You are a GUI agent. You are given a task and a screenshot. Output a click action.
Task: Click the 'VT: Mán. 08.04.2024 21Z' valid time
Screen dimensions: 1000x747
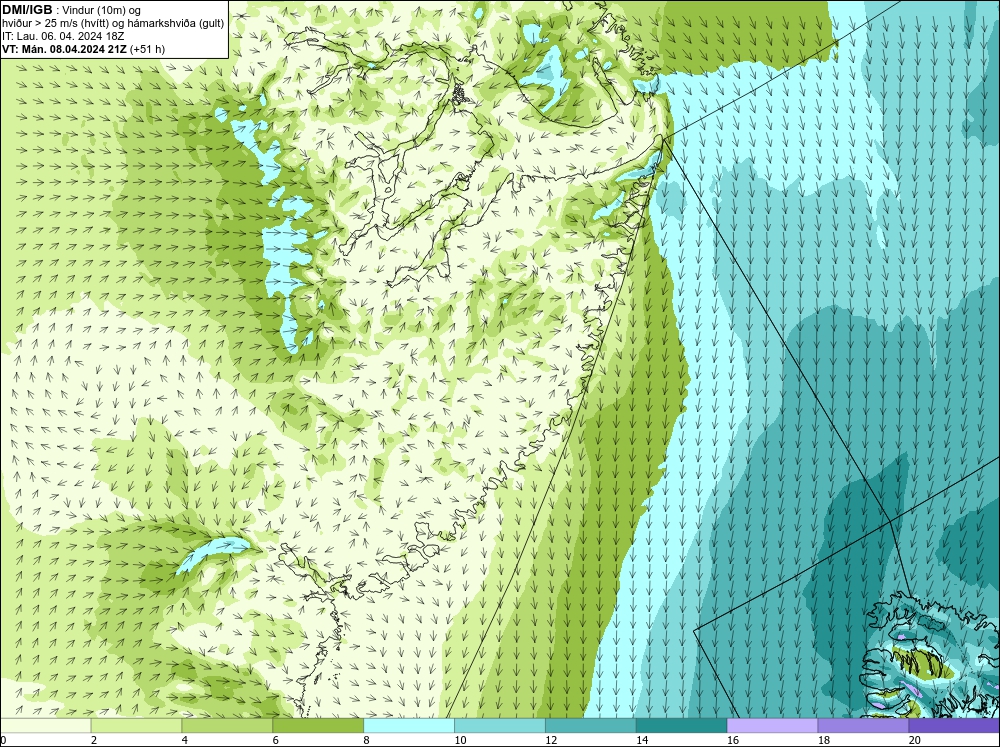pos(64,48)
